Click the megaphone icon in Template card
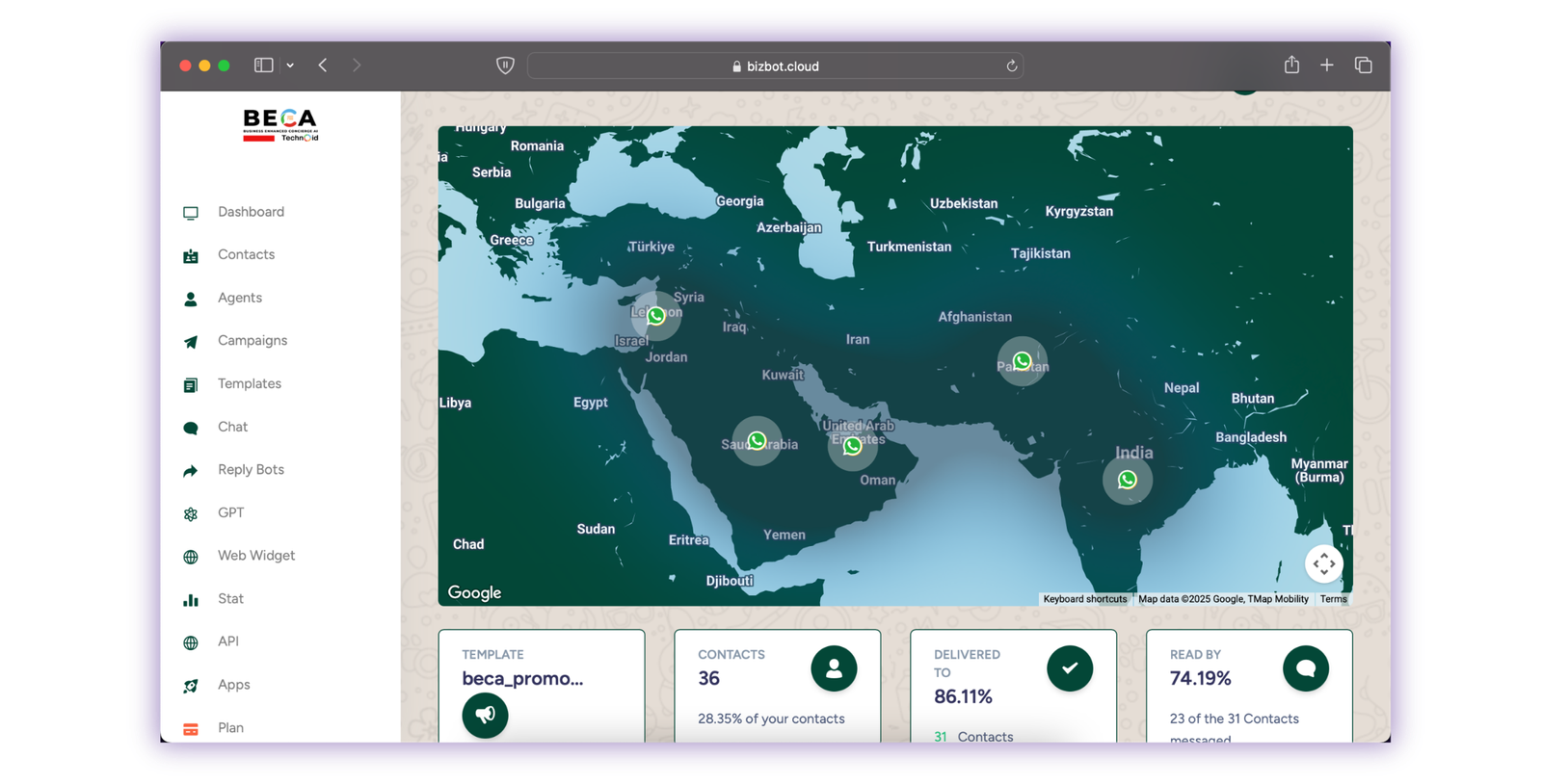 485,715
